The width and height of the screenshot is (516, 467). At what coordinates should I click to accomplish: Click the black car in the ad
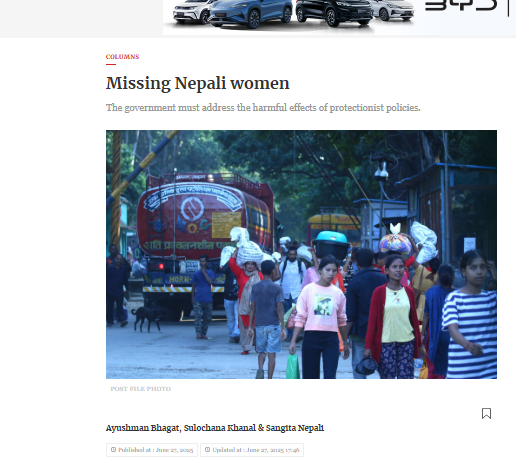coord(335,13)
